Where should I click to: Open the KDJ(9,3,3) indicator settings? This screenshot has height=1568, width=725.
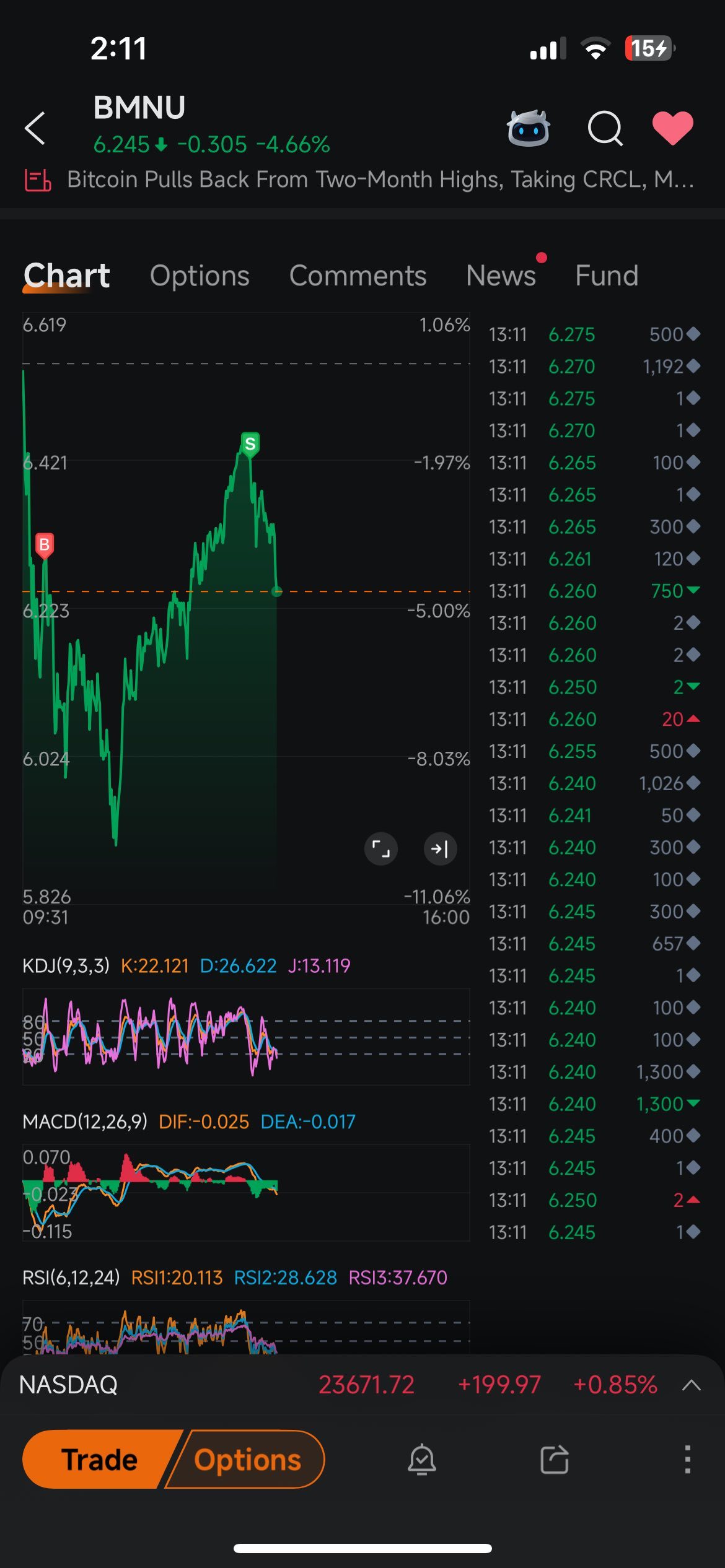click(x=66, y=965)
